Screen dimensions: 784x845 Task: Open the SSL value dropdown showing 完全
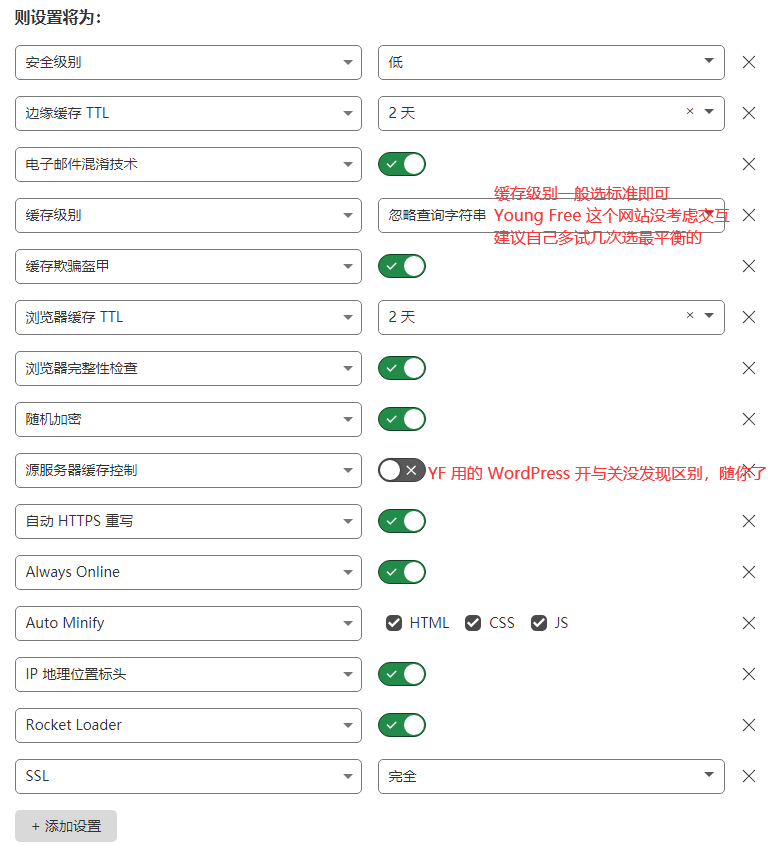coord(551,777)
